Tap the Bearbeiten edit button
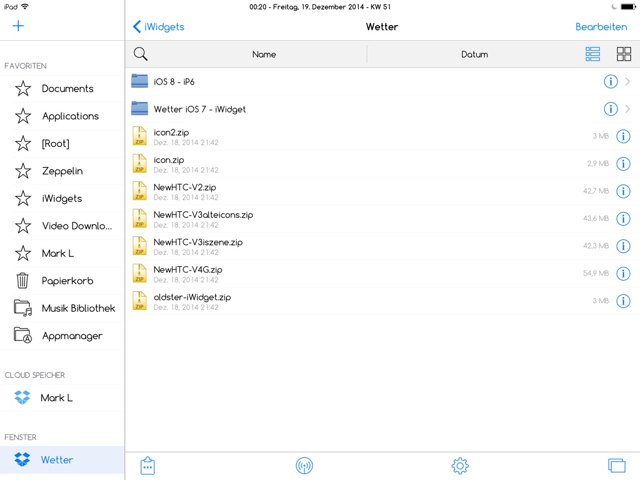Image resolution: width=640 pixels, height=480 pixels. 601,27
